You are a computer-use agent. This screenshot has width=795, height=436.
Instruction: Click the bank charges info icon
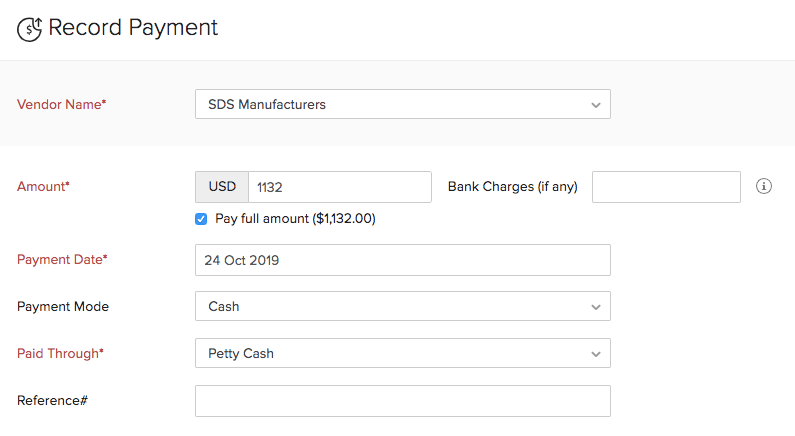point(764,186)
